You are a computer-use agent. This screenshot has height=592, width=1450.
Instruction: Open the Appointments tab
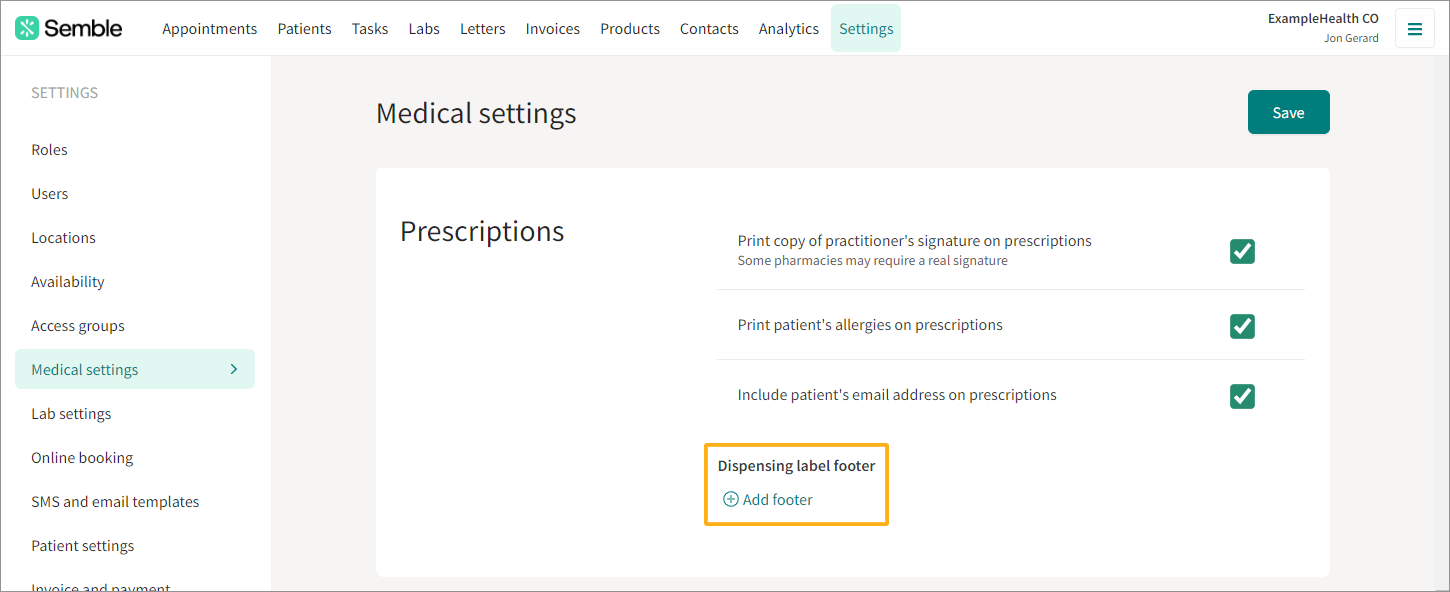click(x=209, y=29)
